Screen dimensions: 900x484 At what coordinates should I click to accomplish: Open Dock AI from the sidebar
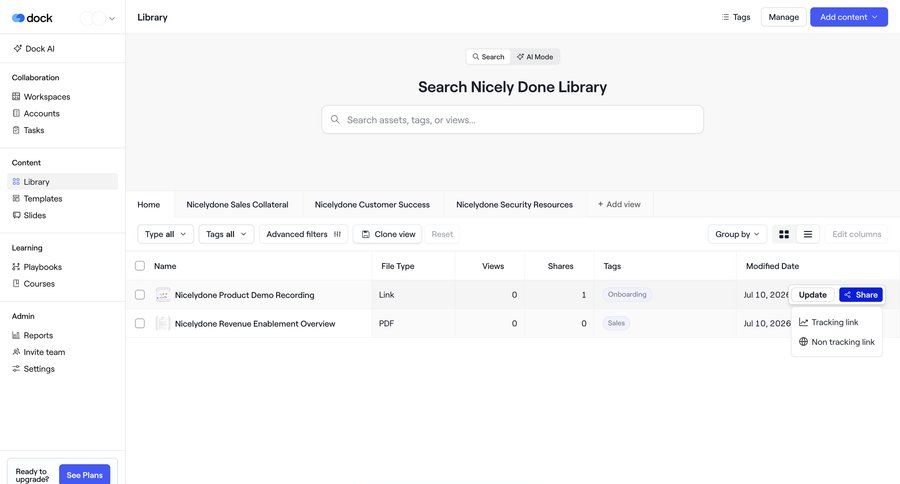coord(34,49)
